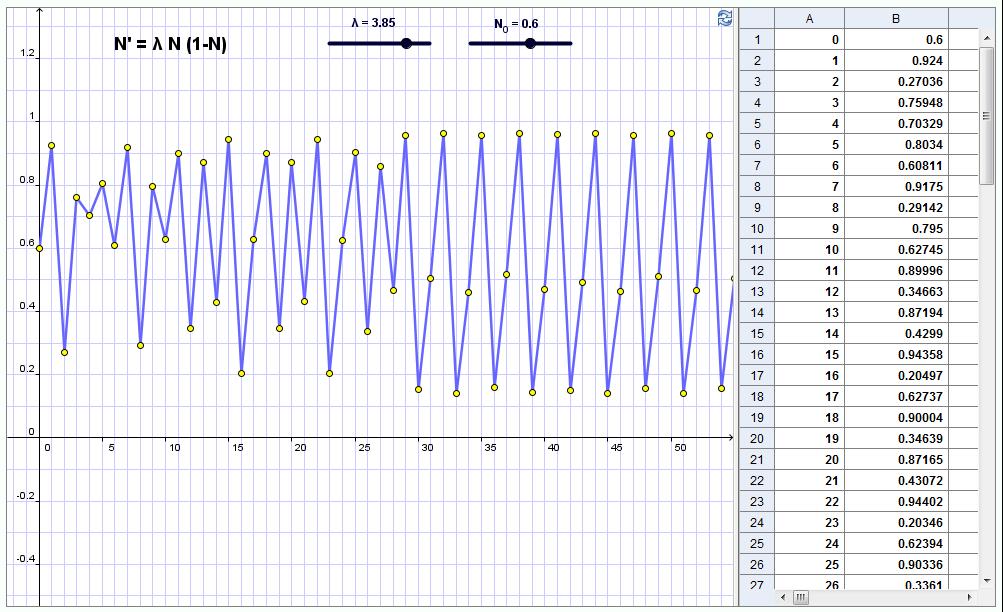The image size is (1003, 612).
Task: Select row header 20 in spreadsheet
Action: point(757,438)
